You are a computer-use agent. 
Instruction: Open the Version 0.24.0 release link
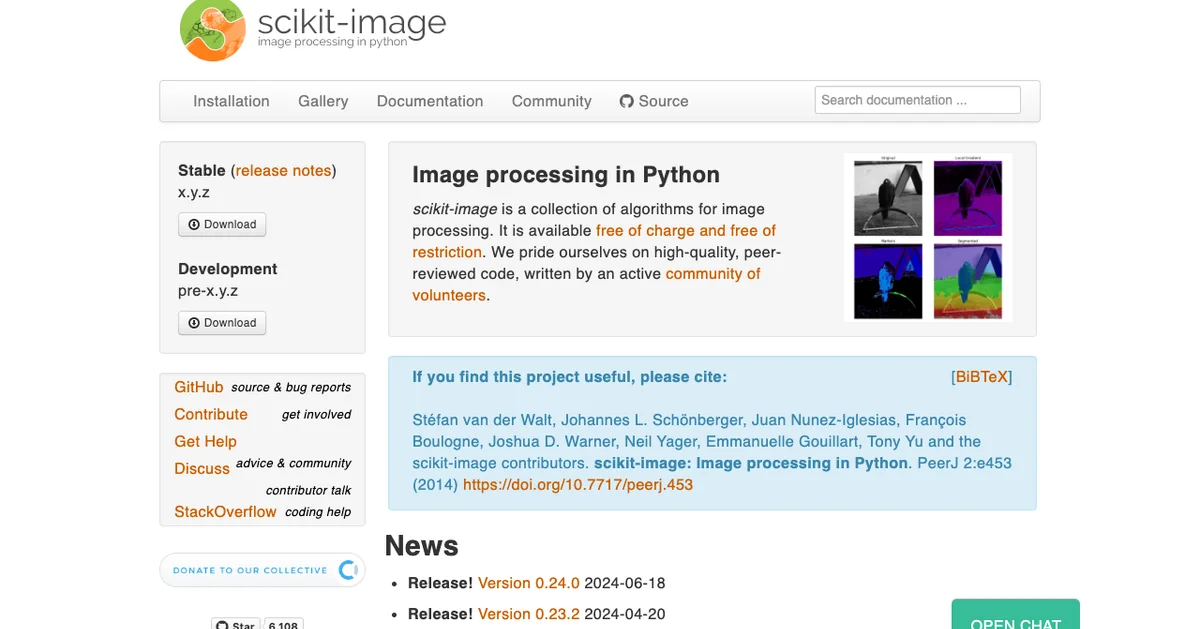pos(529,583)
